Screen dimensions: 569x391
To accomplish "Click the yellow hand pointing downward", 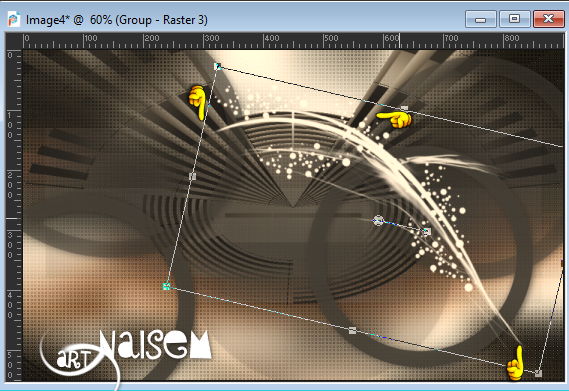I will click(197, 102).
